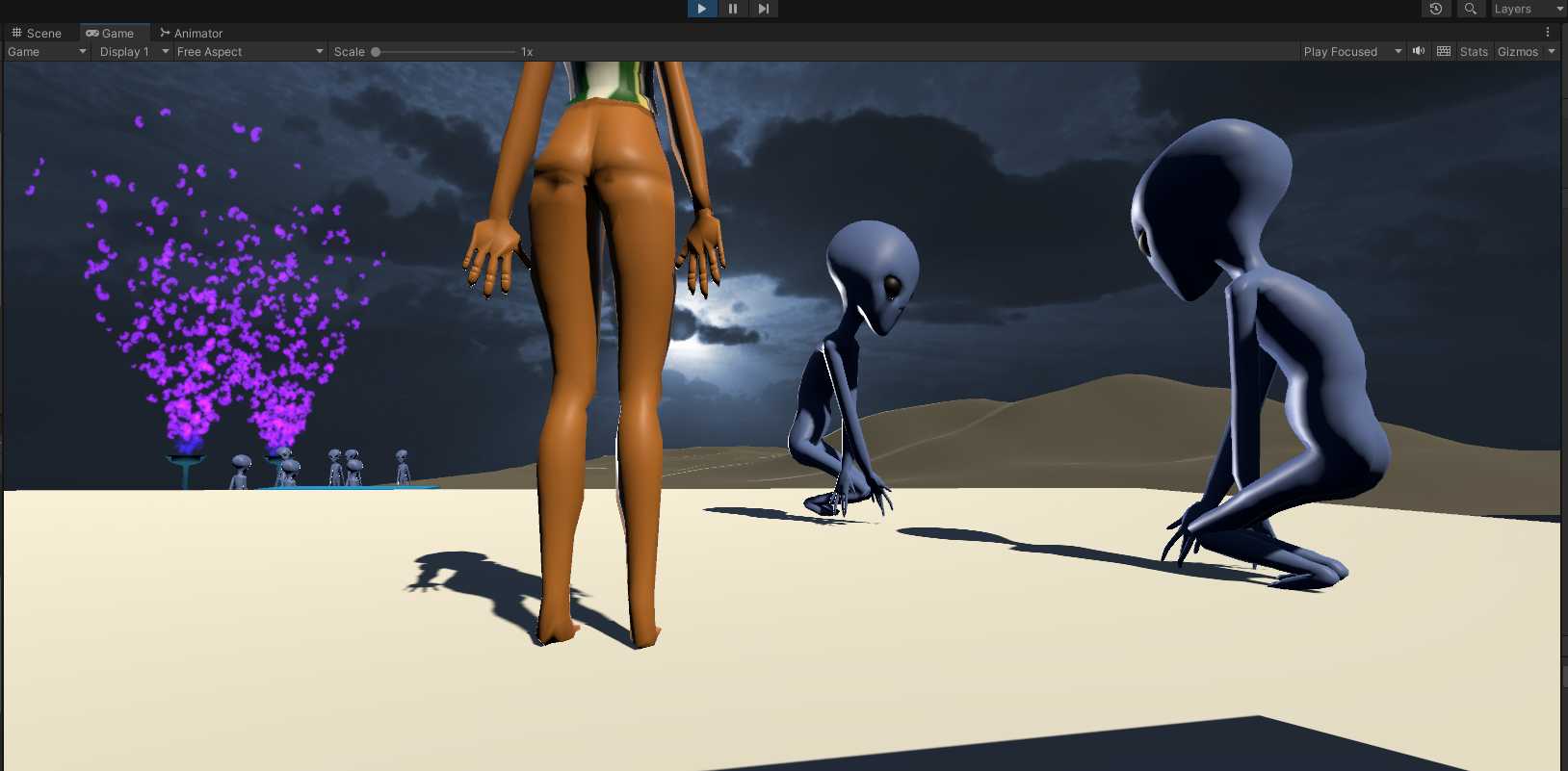Open the Free Aspect dropdown

(249, 52)
